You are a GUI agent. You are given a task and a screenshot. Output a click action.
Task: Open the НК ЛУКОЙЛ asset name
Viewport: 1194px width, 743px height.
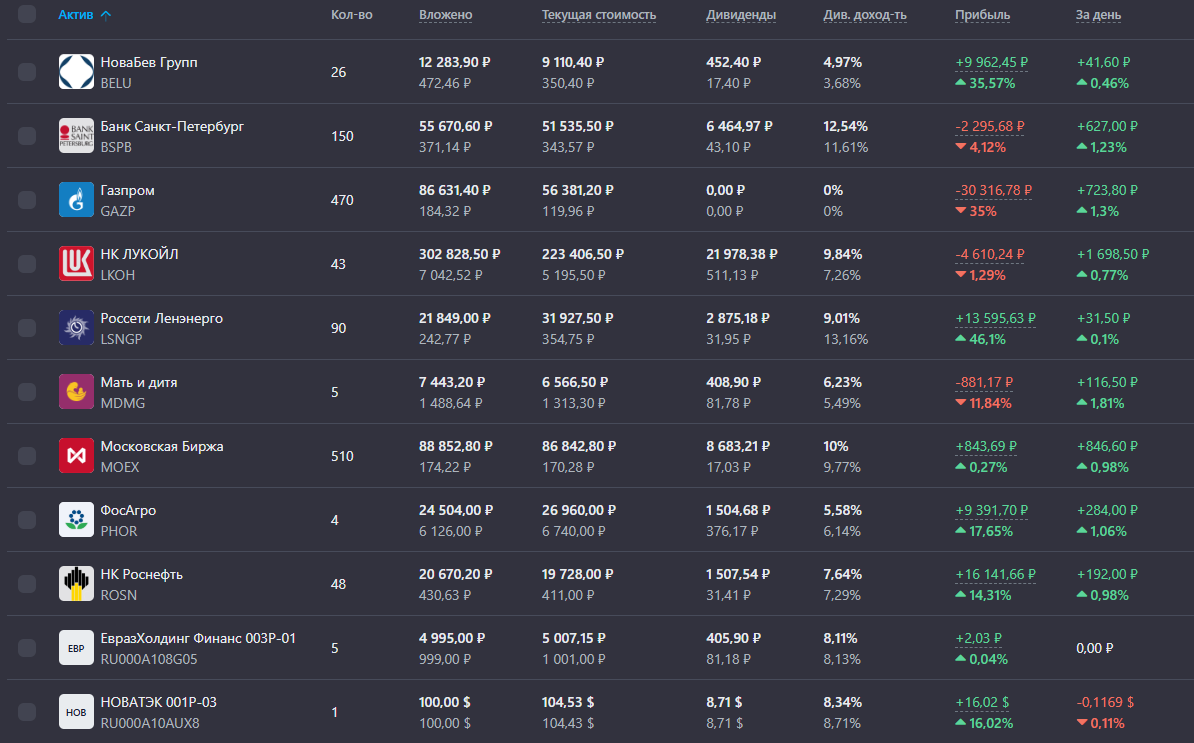click(x=139, y=254)
